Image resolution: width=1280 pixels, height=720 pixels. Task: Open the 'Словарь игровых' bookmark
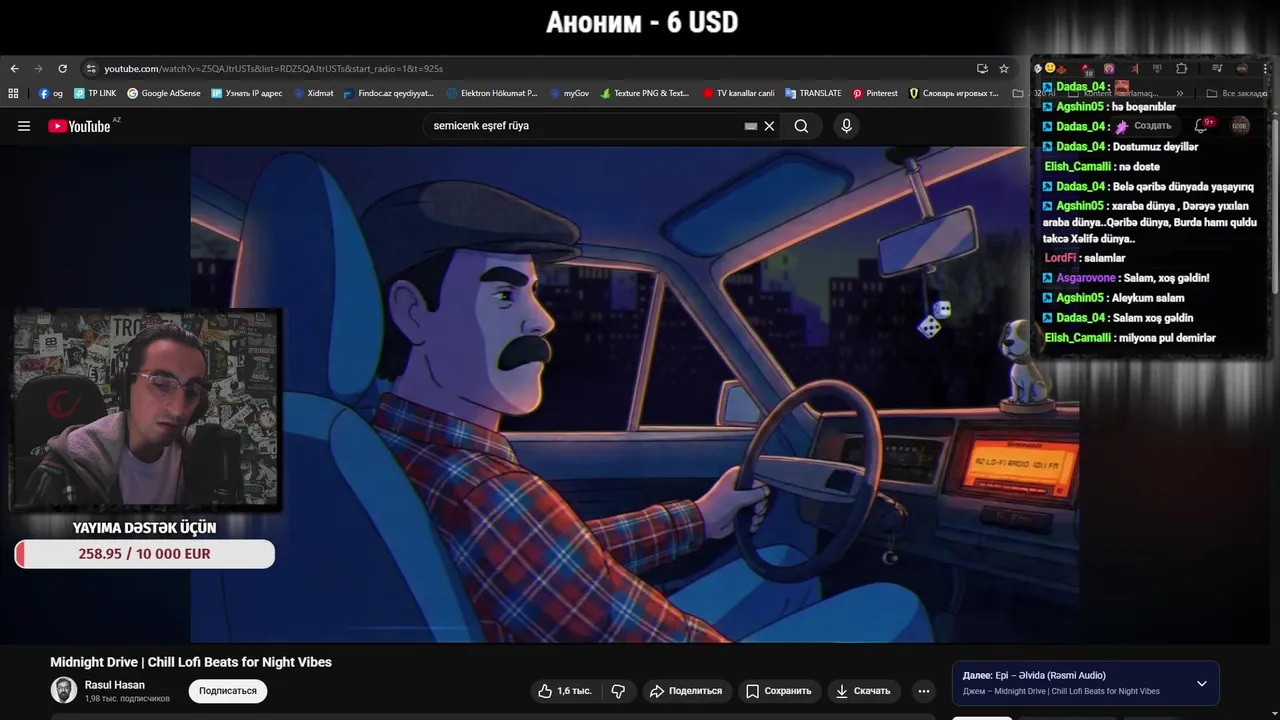954,93
